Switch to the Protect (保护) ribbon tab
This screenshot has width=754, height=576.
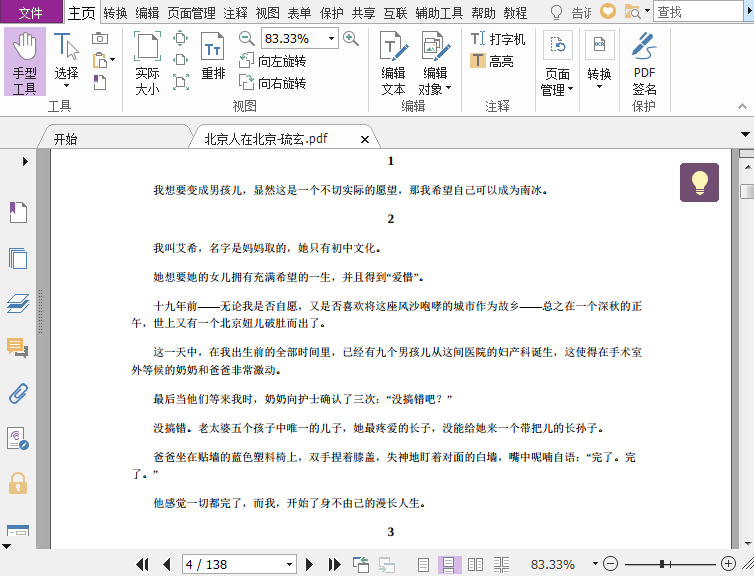tap(331, 13)
